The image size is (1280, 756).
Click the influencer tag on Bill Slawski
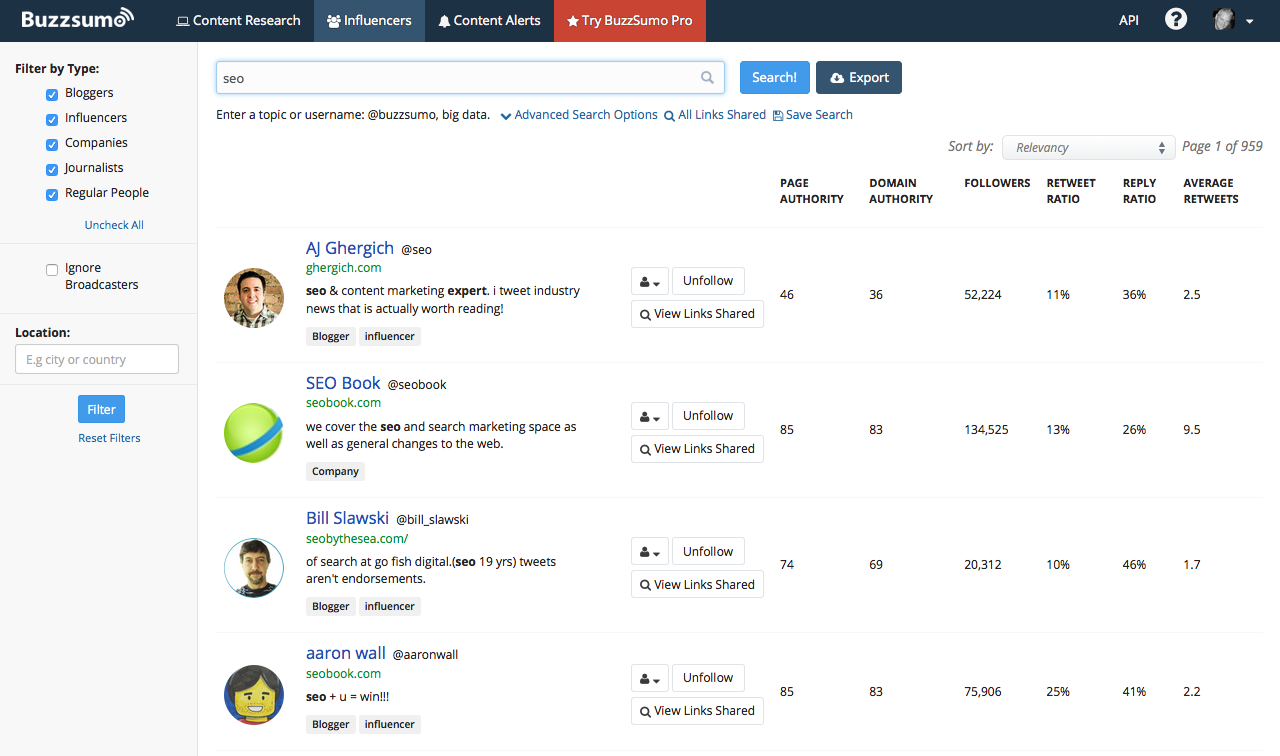[x=390, y=606]
